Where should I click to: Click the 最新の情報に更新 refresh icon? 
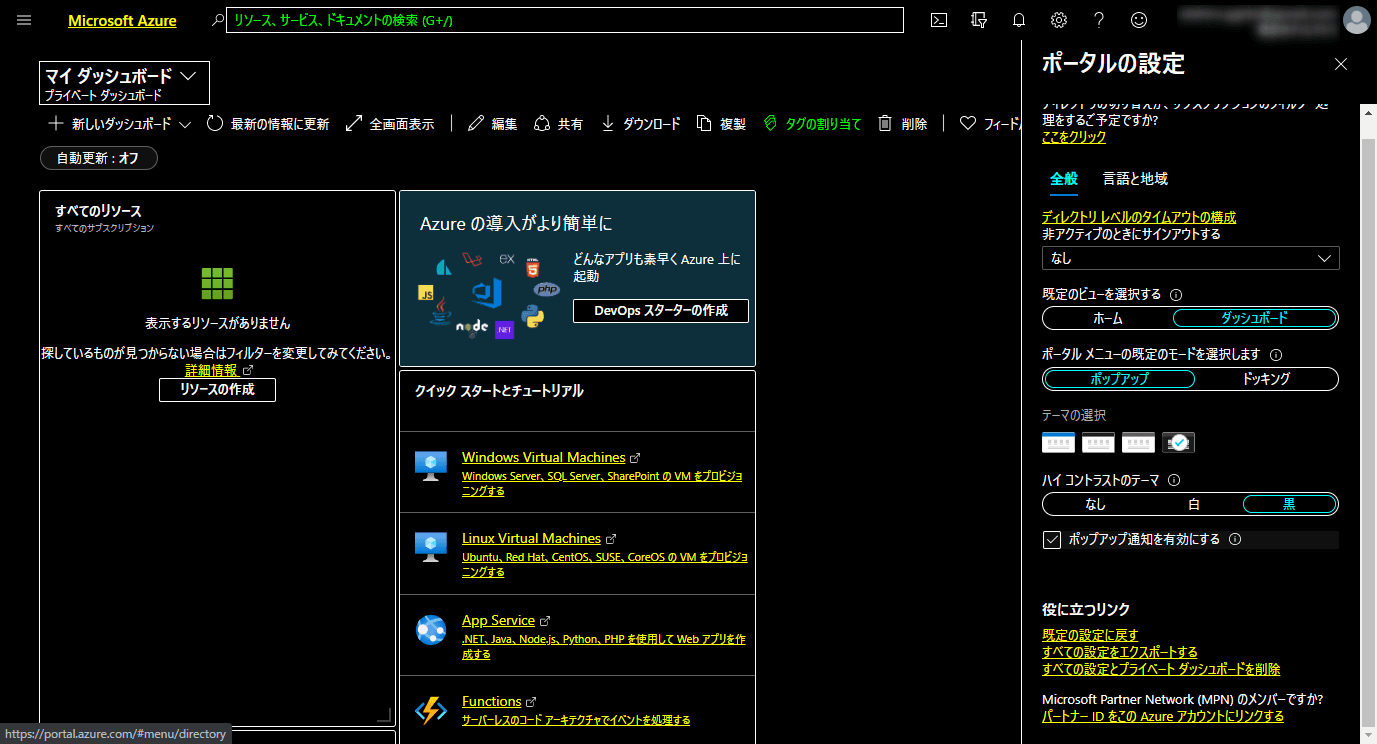(215, 124)
